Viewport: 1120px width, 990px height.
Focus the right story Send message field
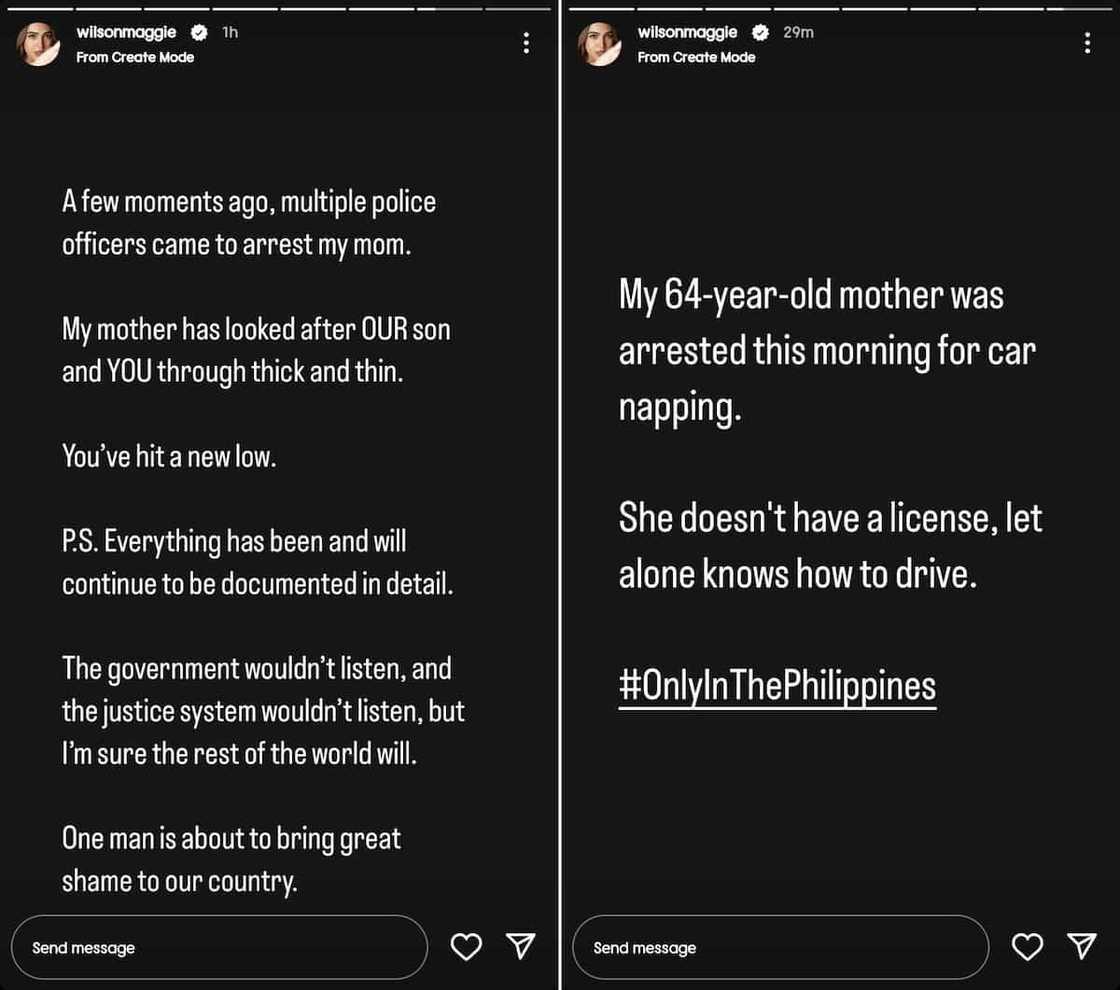pyautogui.click(x=779, y=947)
